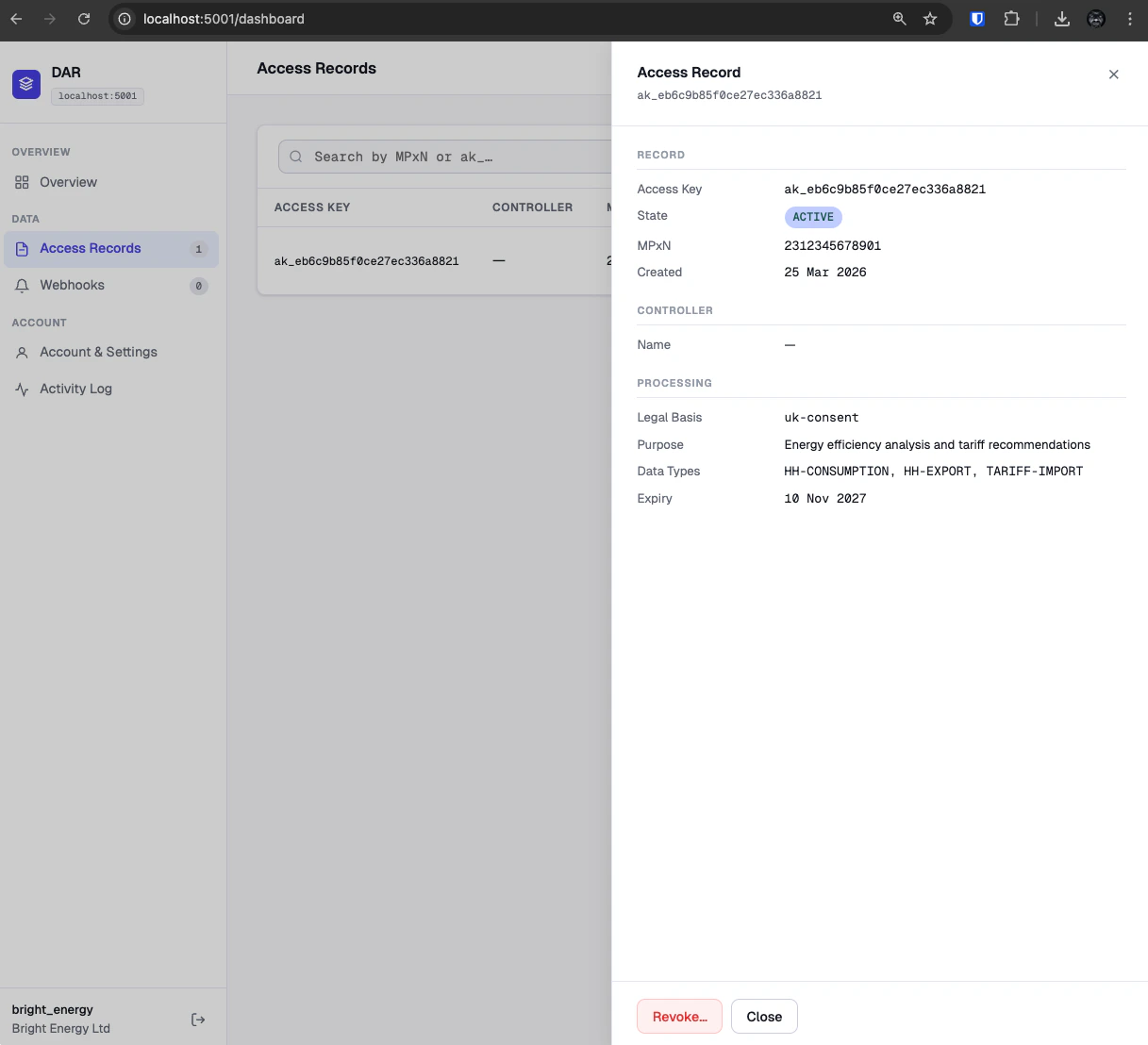
Task: Click the Activity Log pulse icon
Action: (22, 390)
